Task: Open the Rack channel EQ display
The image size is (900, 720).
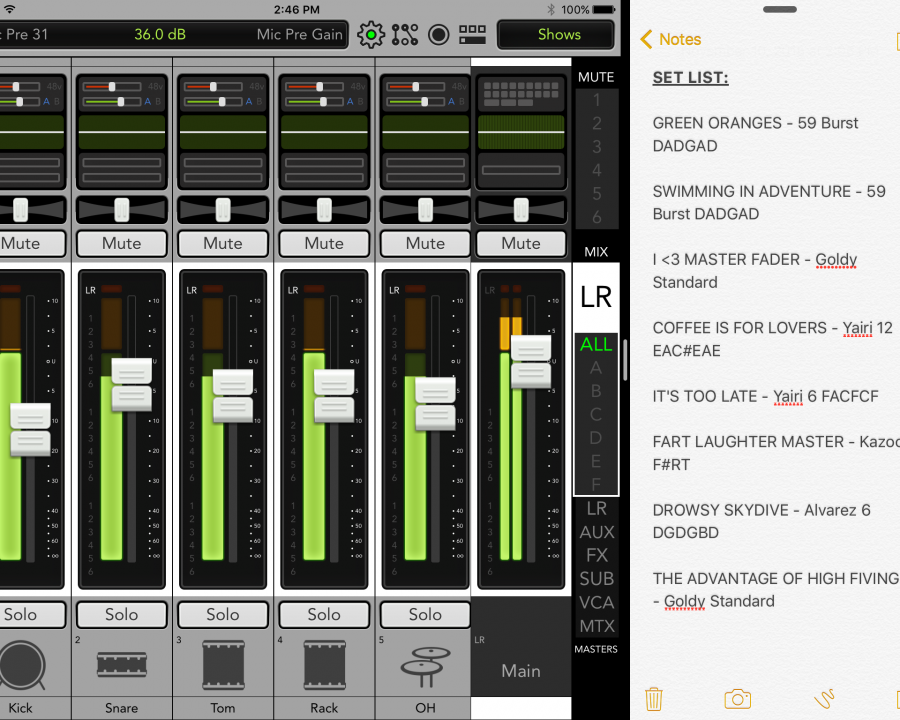Action: pos(324,132)
